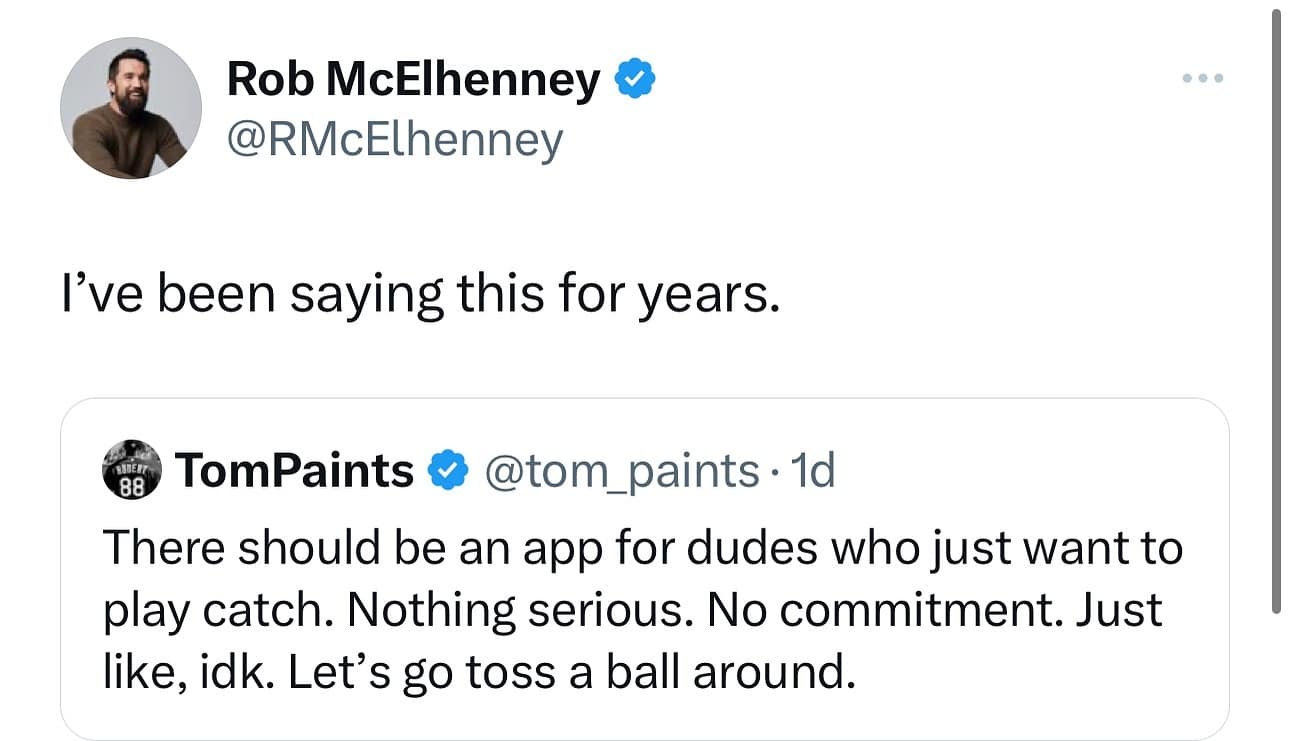Select the TomPaints display name
Screen dimensions: 1290x741
tap(293, 469)
